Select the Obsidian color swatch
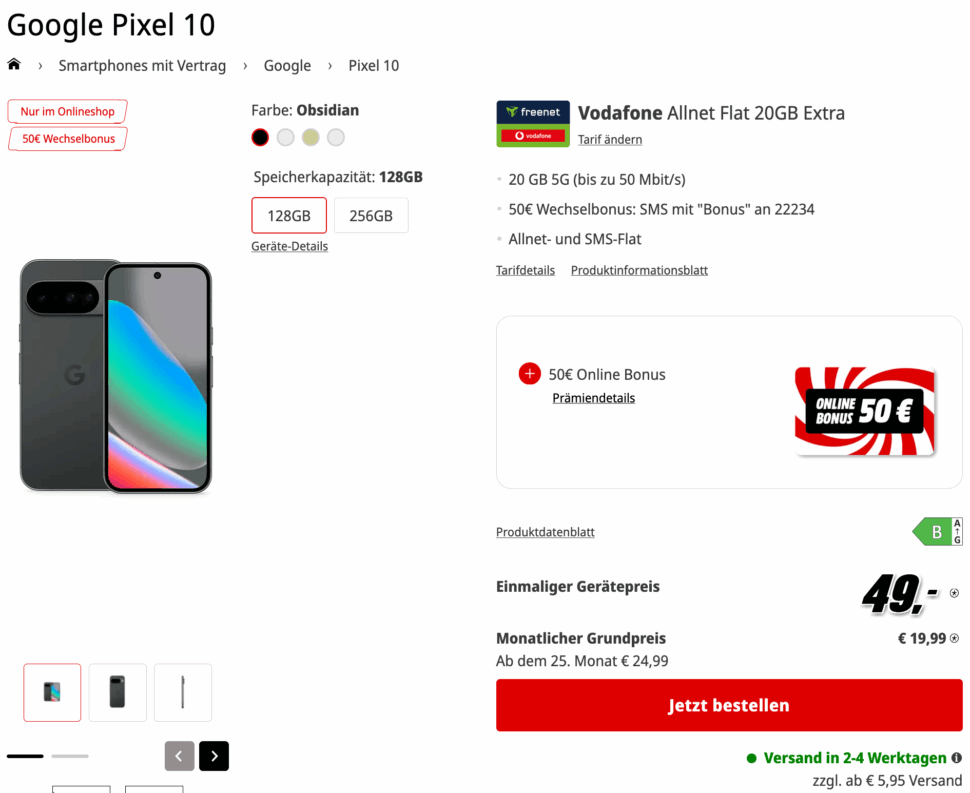This screenshot has height=793, width=970. (260, 137)
